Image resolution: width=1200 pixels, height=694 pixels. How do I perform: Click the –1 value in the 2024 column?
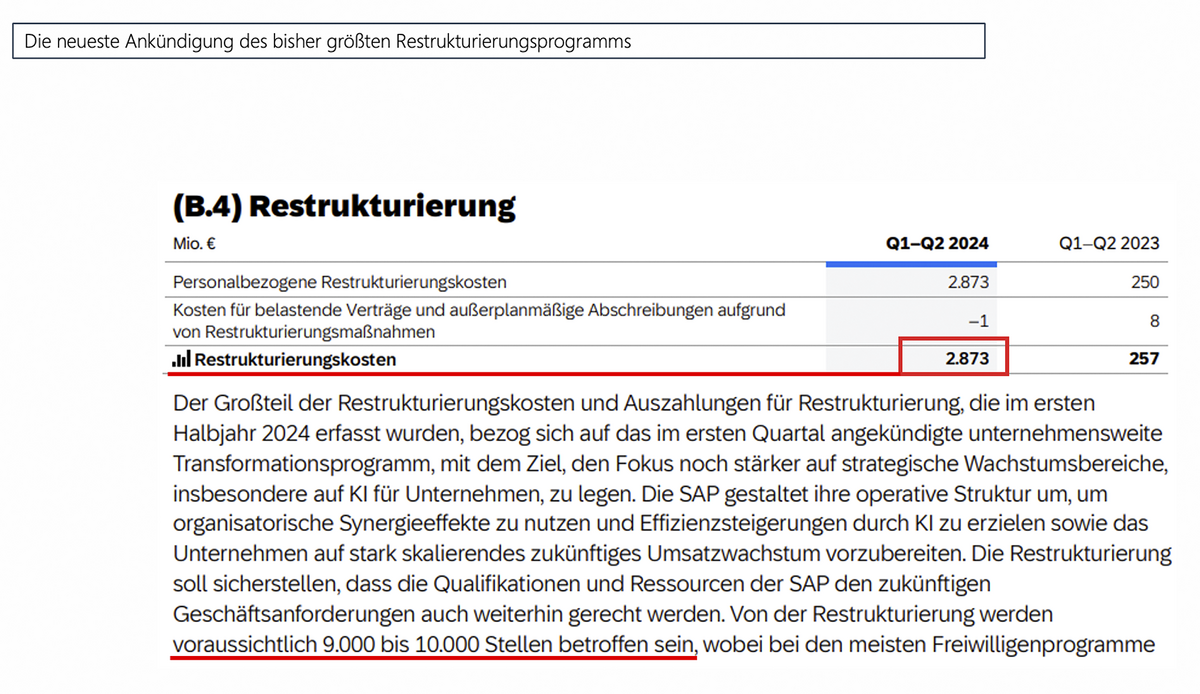(978, 321)
